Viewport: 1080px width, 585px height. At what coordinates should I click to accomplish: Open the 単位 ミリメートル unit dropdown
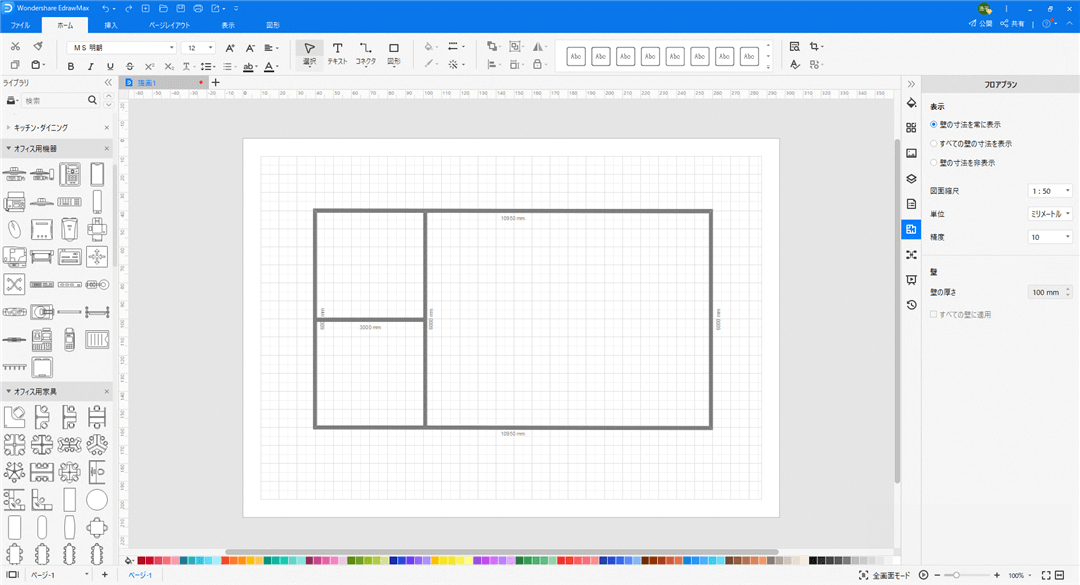pos(1050,214)
